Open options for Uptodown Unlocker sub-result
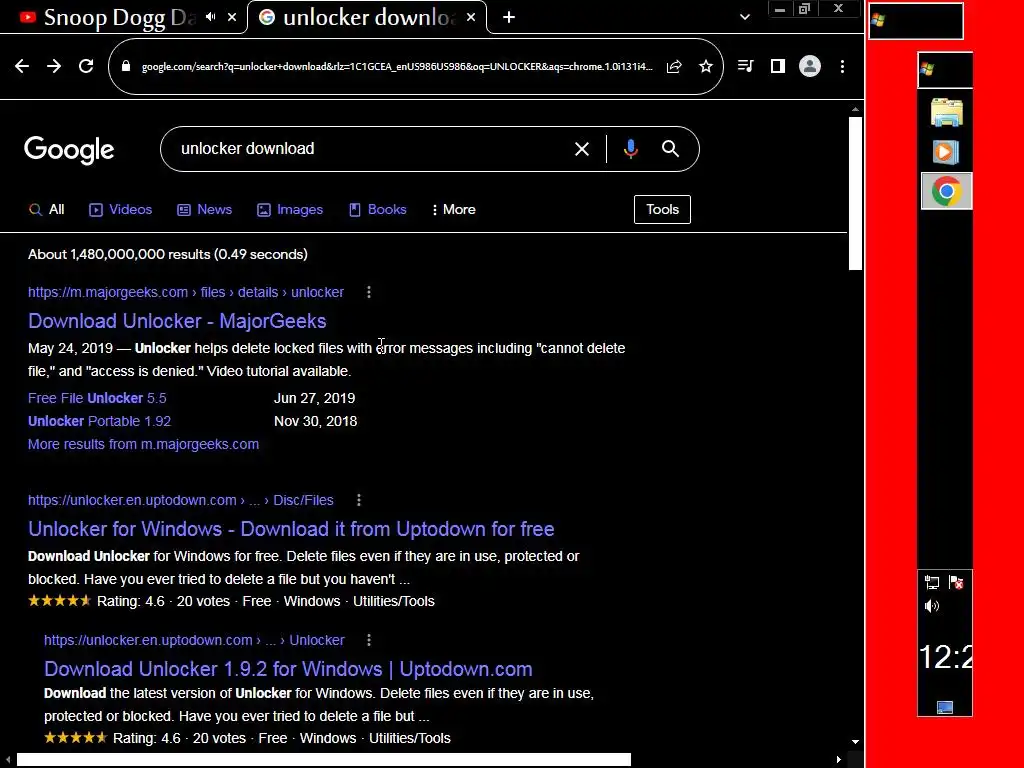This screenshot has height=768, width=1024. [369, 640]
